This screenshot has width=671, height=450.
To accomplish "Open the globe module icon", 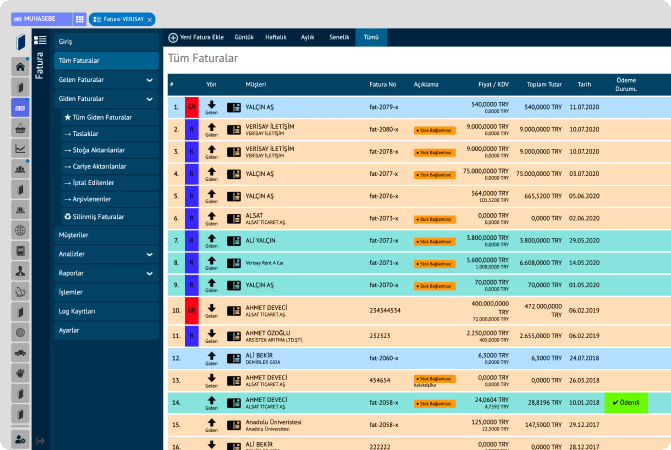I will (20, 231).
